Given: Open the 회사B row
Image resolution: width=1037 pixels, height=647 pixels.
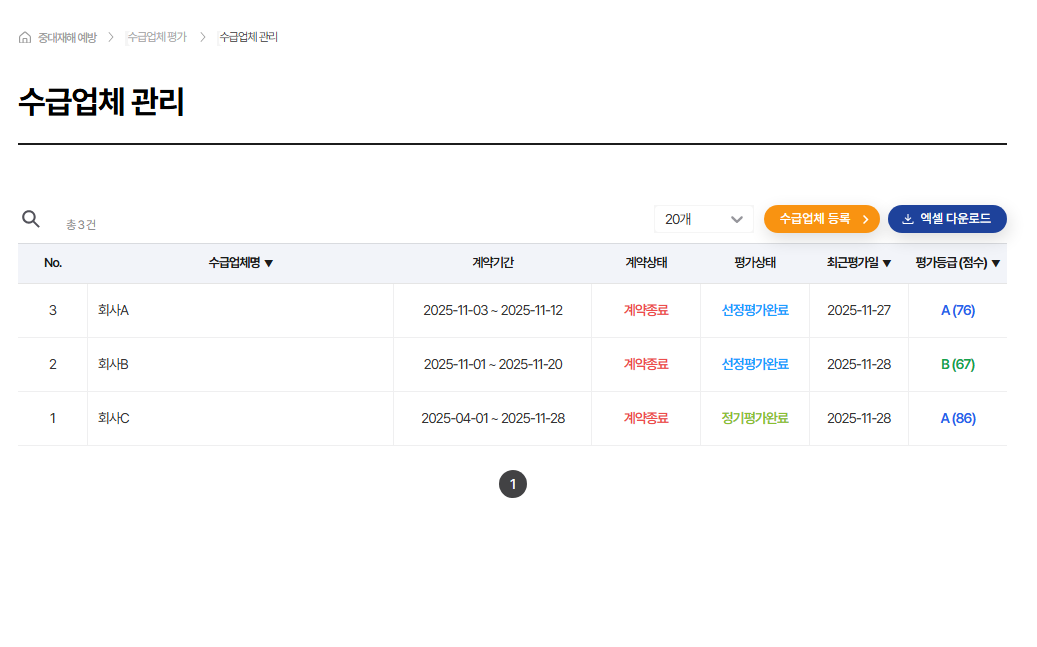Looking at the screenshot, I should pyautogui.click(x=114, y=365).
